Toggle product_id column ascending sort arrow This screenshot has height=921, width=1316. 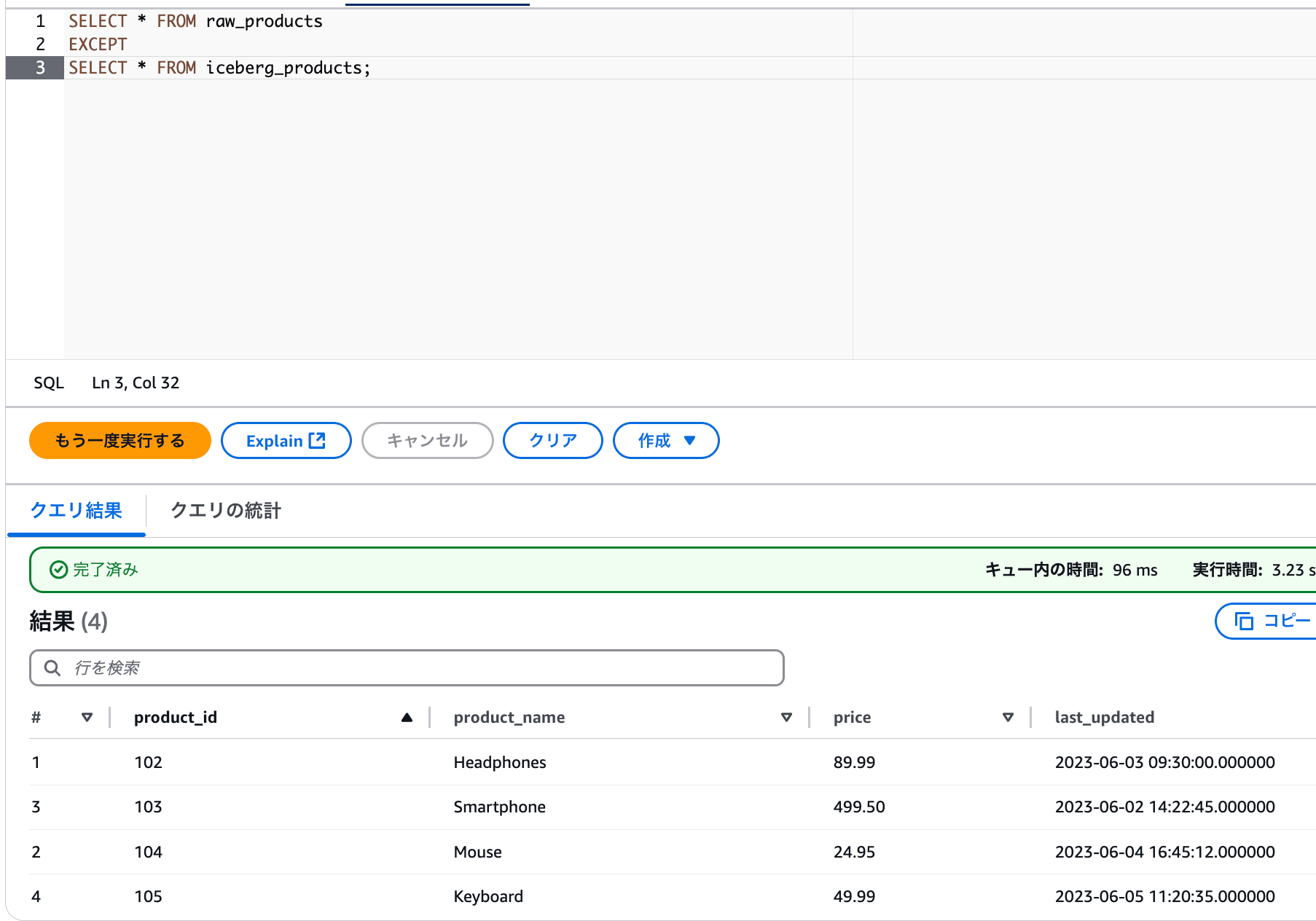[407, 717]
